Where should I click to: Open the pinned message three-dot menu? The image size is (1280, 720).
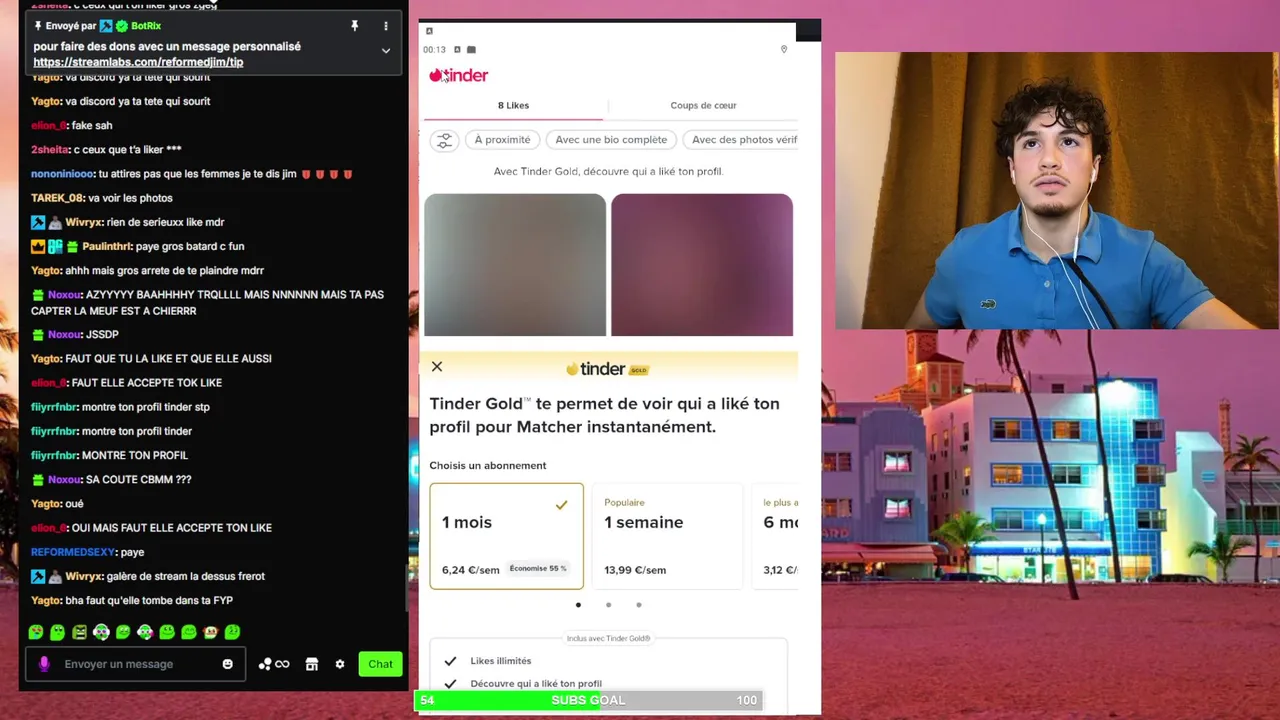pyautogui.click(x=386, y=26)
